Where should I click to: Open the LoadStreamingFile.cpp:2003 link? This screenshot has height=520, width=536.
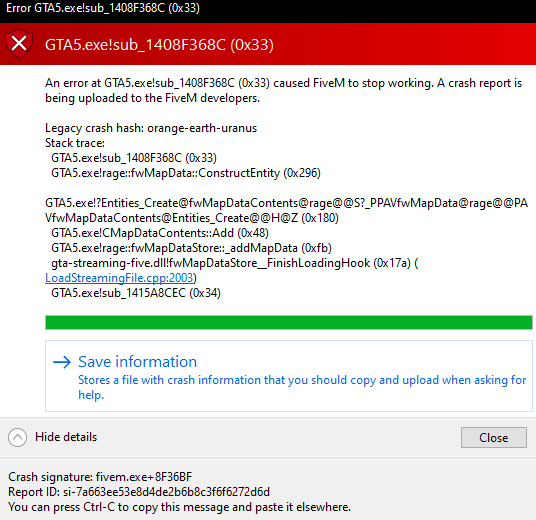coord(120,278)
